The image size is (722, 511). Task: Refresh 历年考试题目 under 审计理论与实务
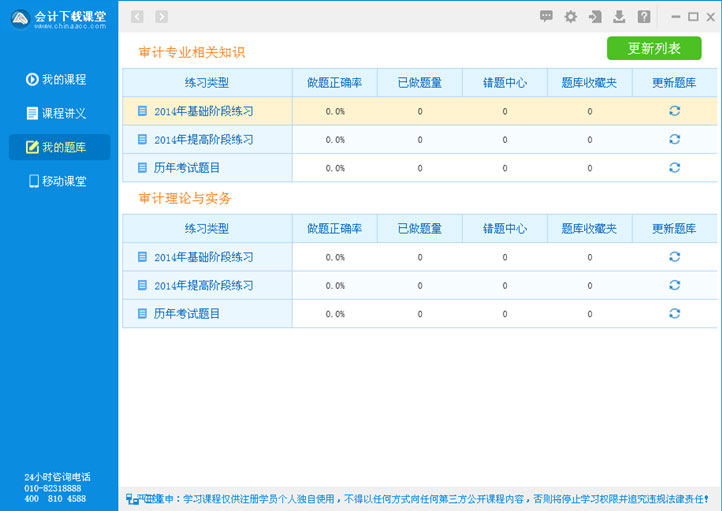(674, 314)
